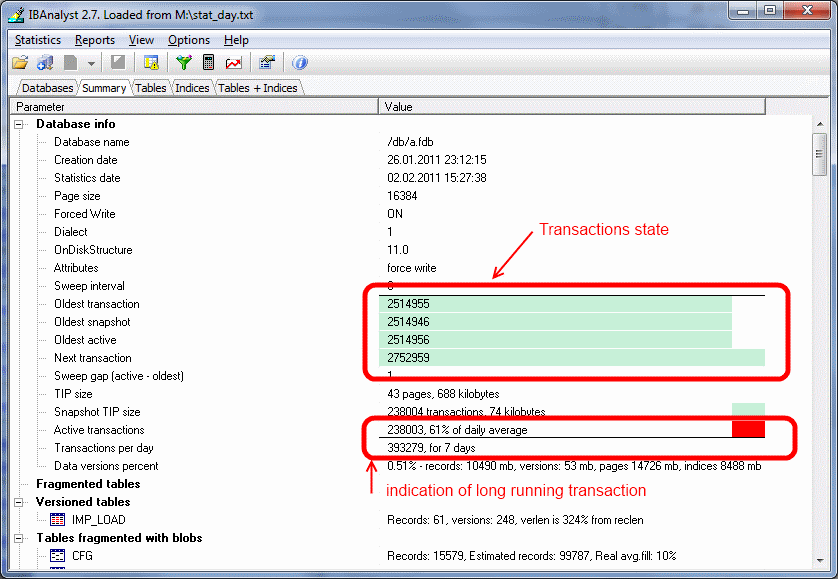Click the green funnel filter icon
This screenshot has width=838, height=579.
tap(183, 63)
